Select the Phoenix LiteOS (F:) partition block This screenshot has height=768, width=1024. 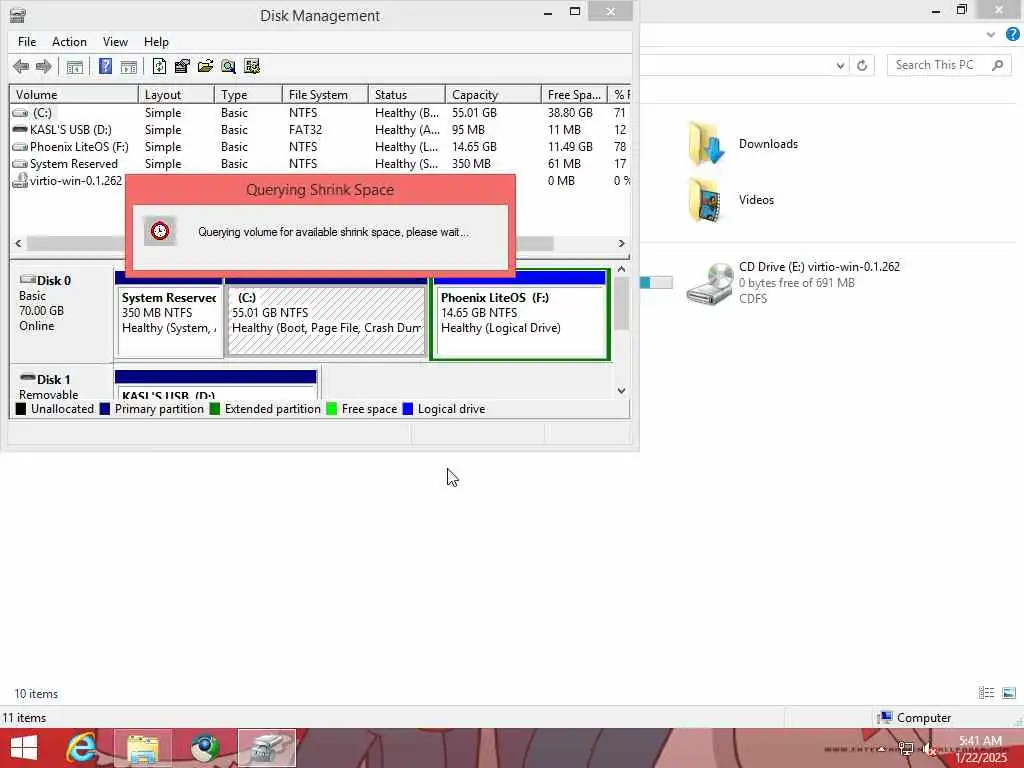point(520,315)
